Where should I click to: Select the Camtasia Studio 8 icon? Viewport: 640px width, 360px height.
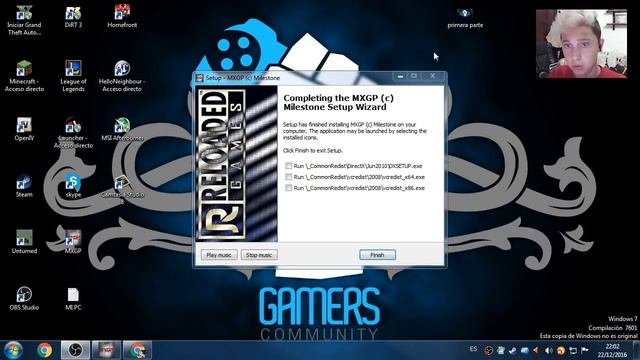[122, 190]
